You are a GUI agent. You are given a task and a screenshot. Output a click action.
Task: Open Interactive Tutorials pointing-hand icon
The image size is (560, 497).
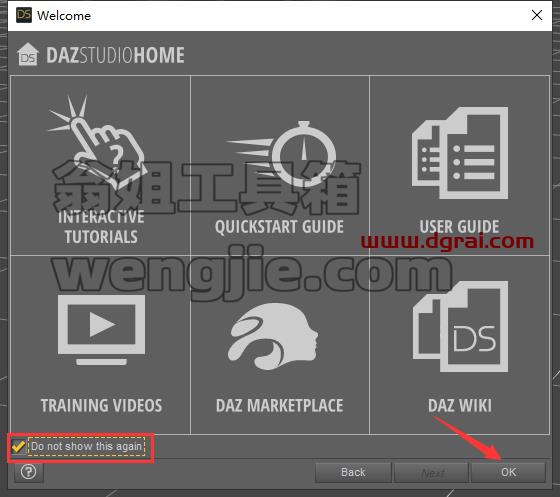(96, 141)
